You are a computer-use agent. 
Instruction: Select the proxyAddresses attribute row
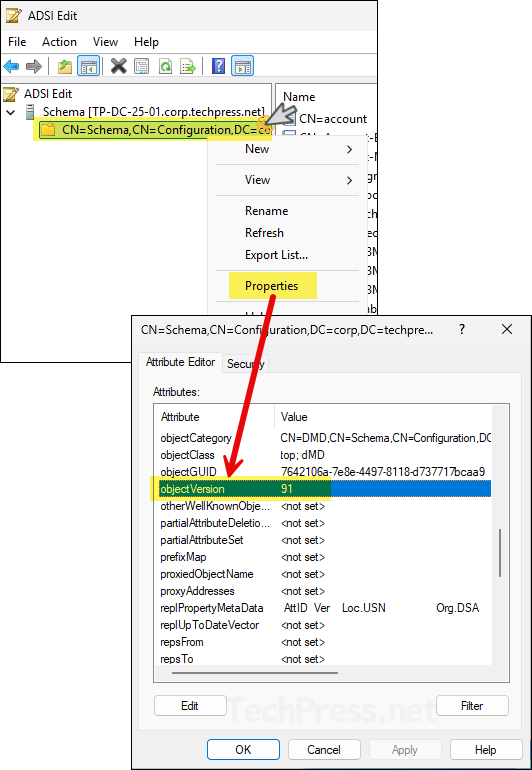324,591
